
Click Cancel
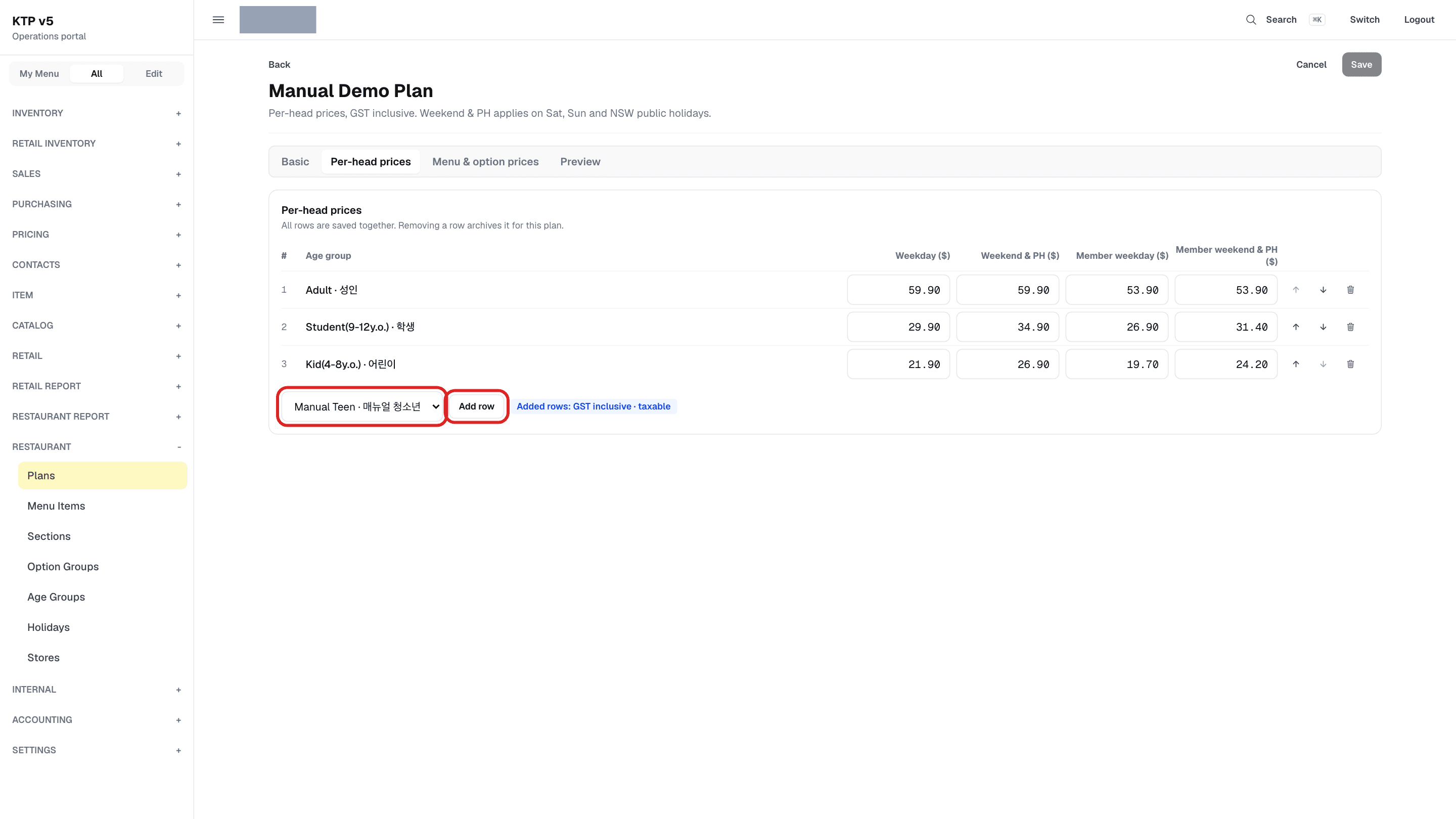click(x=1311, y=64)
